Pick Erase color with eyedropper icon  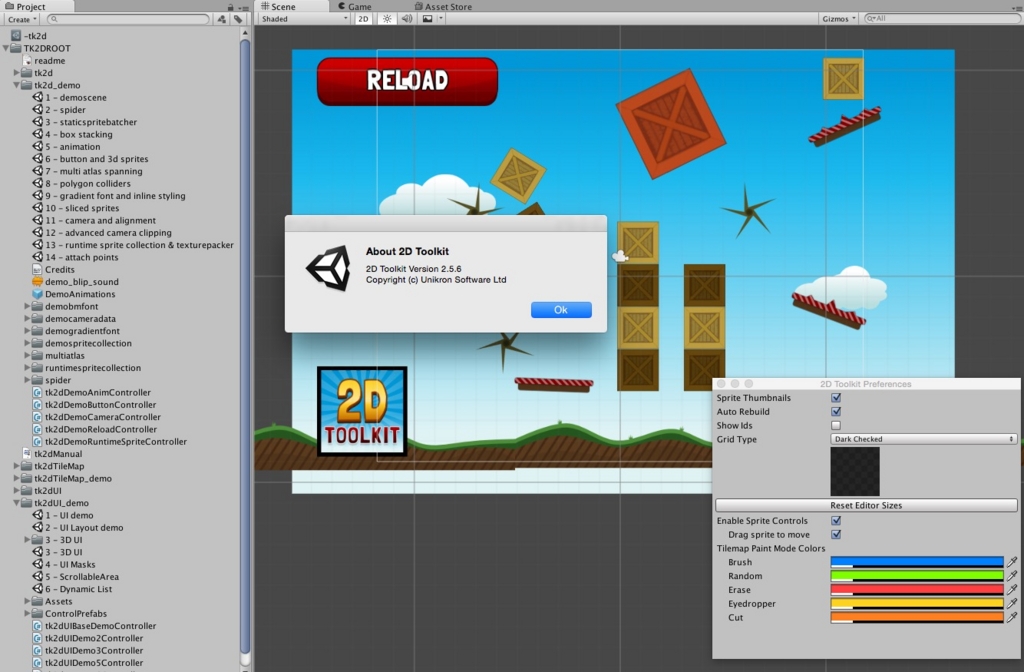(x=1012, y=589)
